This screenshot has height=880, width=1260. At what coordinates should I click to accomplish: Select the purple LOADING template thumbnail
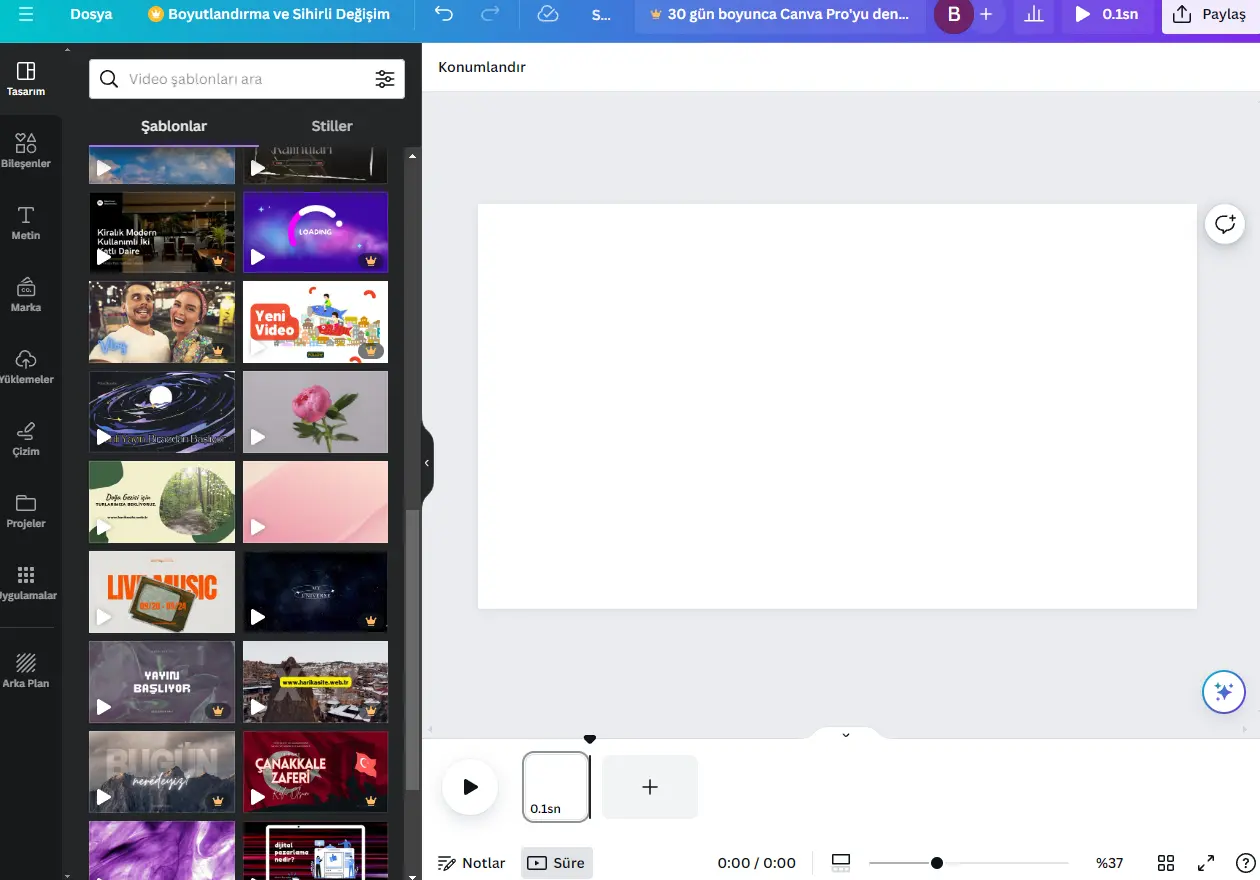(315, 232)
